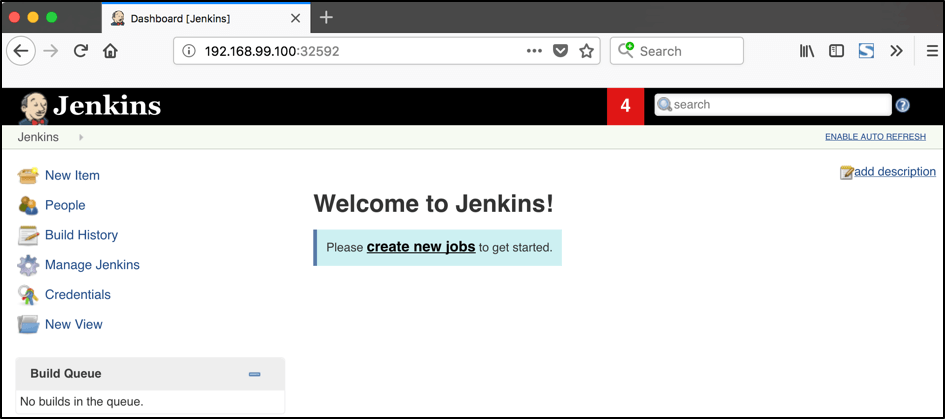Image resolution: width=945 pixels, height=419 pixels.
Task: Open the People icon in sidebar
Action: pyautogui.click(x=28, y=206)
